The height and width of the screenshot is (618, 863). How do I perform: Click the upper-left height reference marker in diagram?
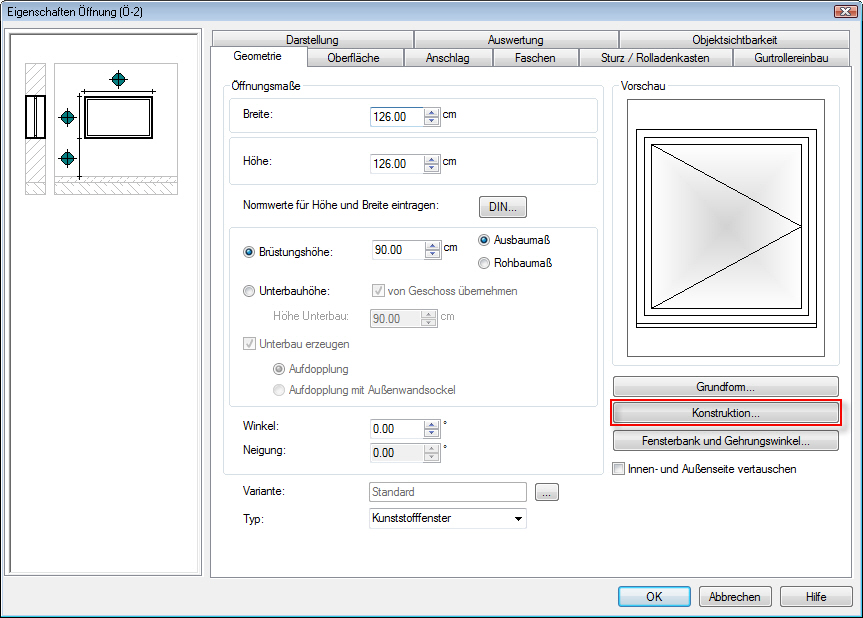pos(67,117)
